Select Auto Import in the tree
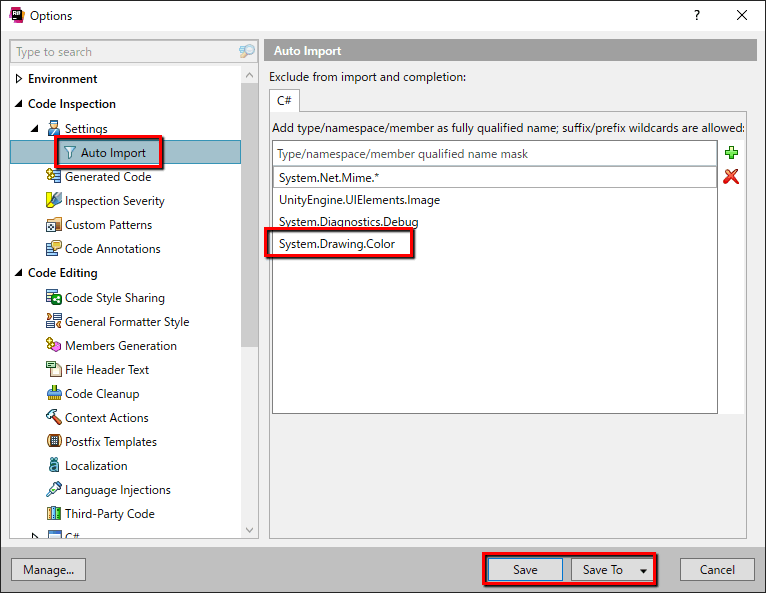The width and height of the screenshot is (766, 593). [113, 153]
